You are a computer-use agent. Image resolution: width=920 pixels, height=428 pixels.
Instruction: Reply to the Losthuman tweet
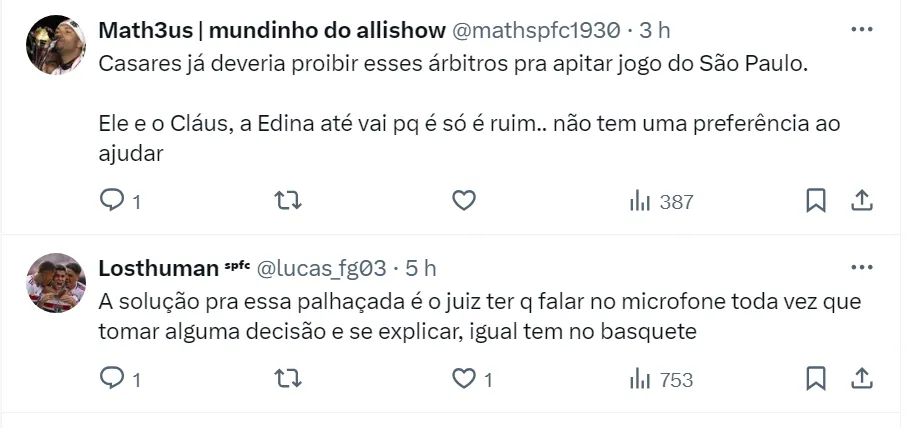click(112, 379)
